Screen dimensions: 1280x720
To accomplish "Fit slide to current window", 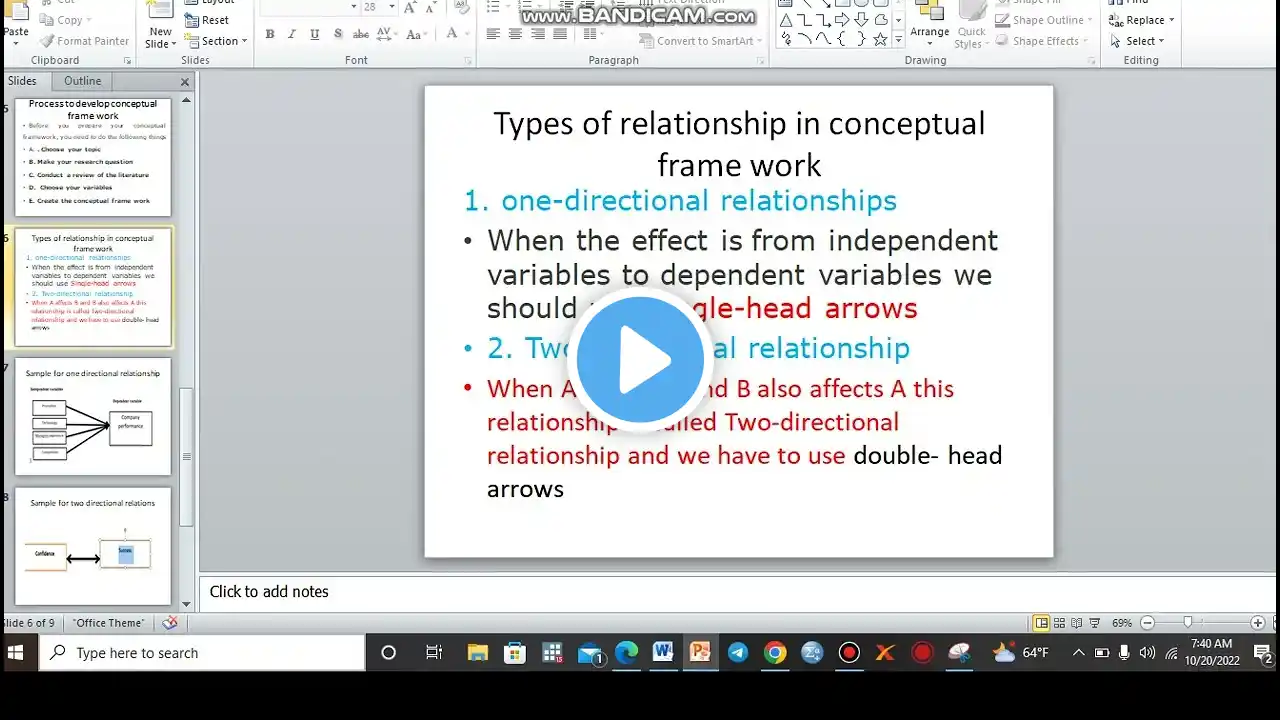I will click(1277, 623).
